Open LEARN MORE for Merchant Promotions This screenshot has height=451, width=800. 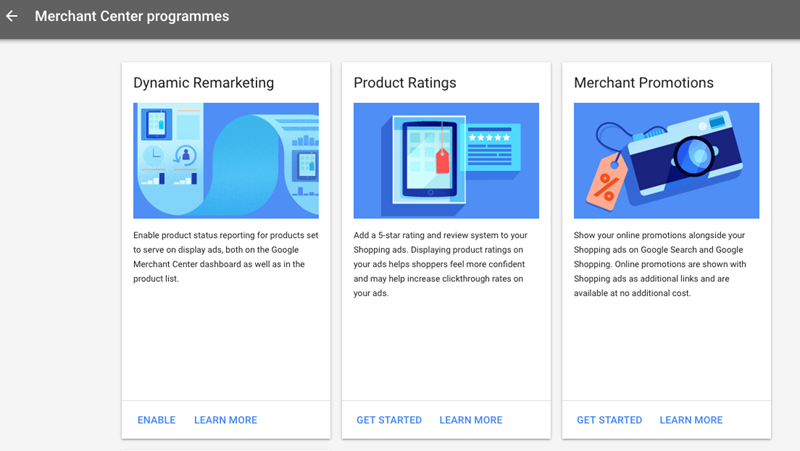pyautogui.click(x=691, y=420)
